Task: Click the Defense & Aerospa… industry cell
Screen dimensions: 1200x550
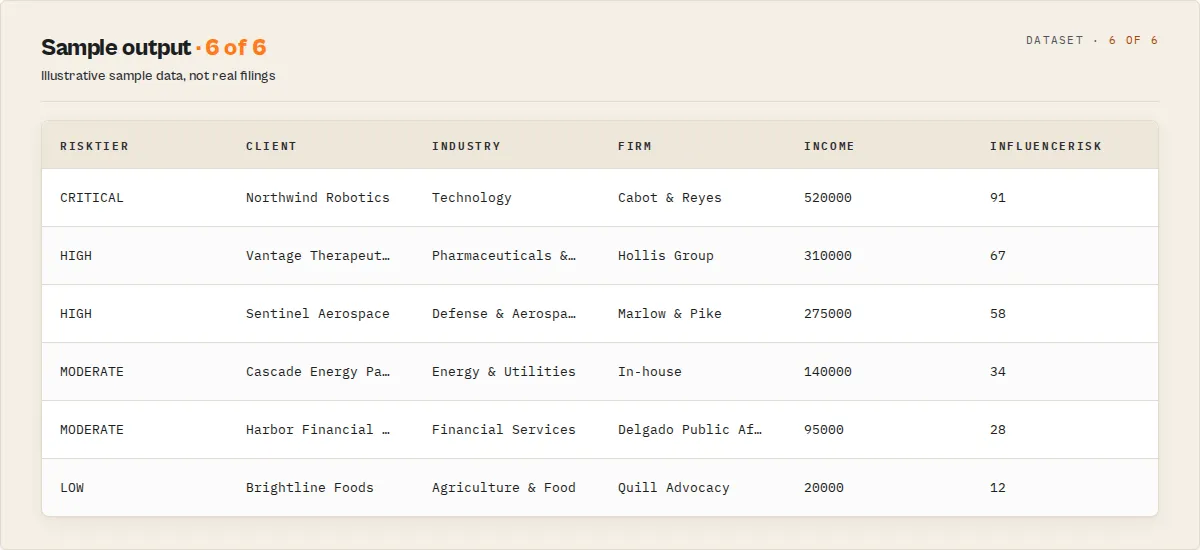Action: pyautogui.click(x=504, y=314)
